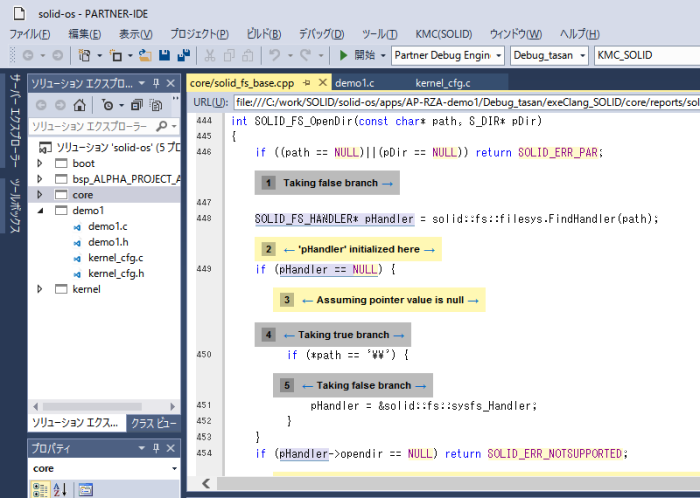700x498 pixels.
Task: Click the Open File folder icon
Action: click(x=146, y=55)
